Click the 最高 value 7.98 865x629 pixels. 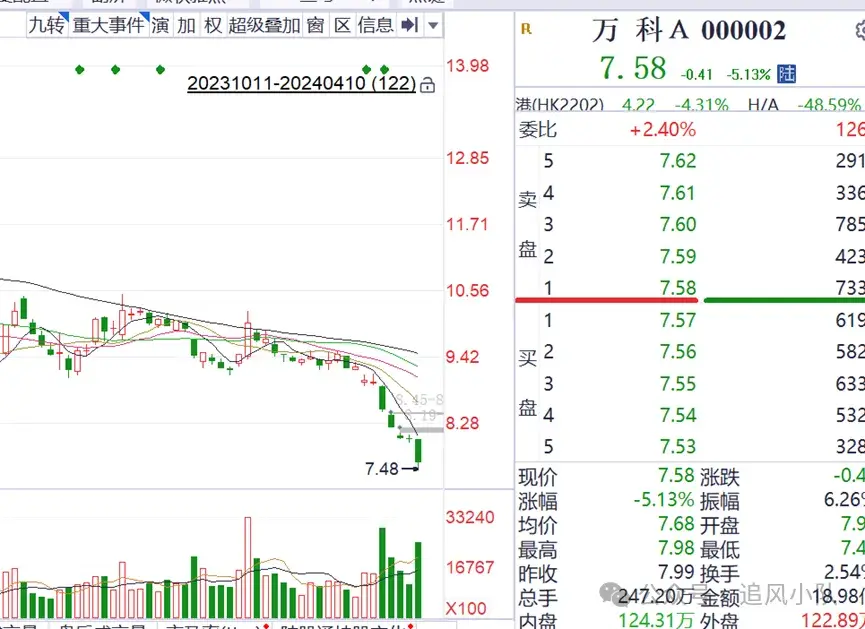click(676, 548)
